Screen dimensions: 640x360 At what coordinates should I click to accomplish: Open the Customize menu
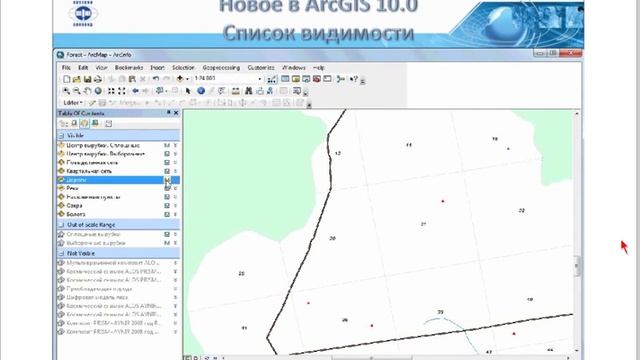pyautogui.click(x=261, y=67)
